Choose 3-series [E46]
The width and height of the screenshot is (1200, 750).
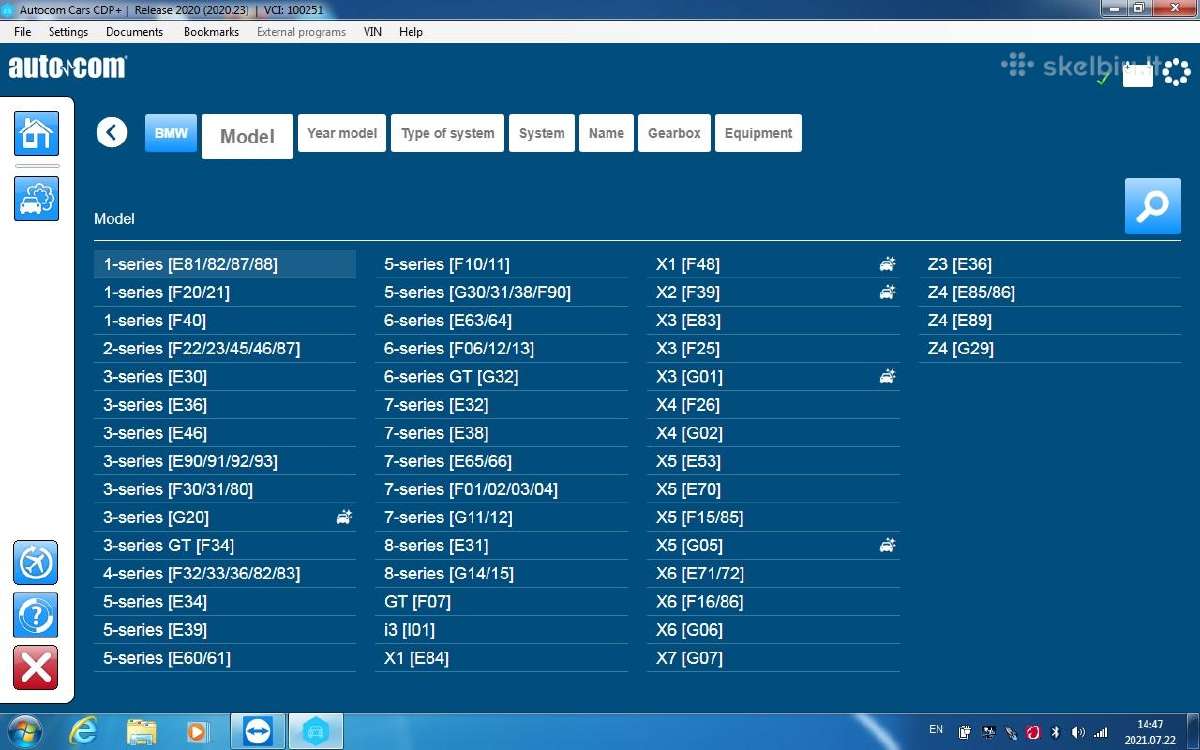pos(225,433)
